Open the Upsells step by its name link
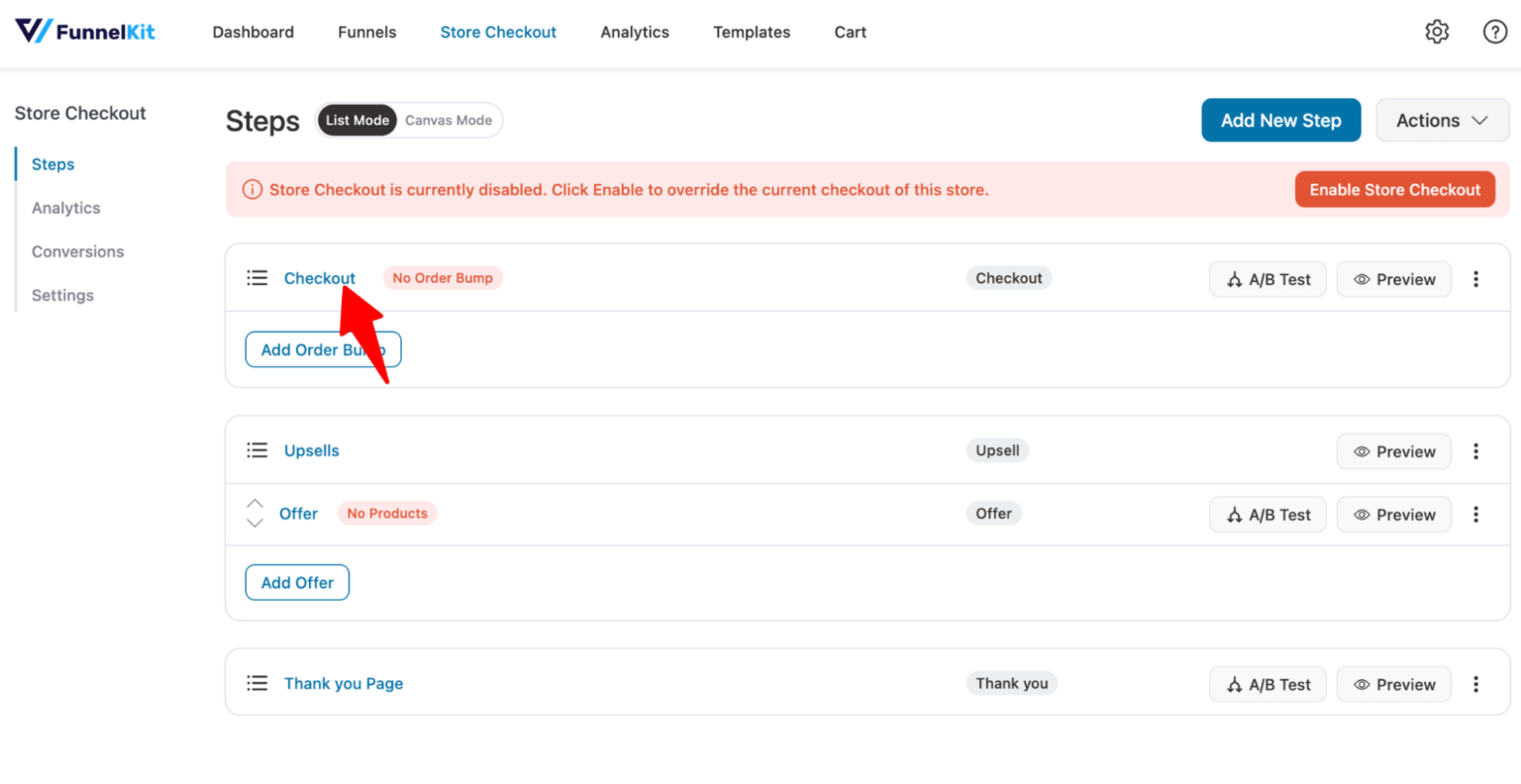The width and height of the screenshot is (1521, 784). (x=311, y=449)
